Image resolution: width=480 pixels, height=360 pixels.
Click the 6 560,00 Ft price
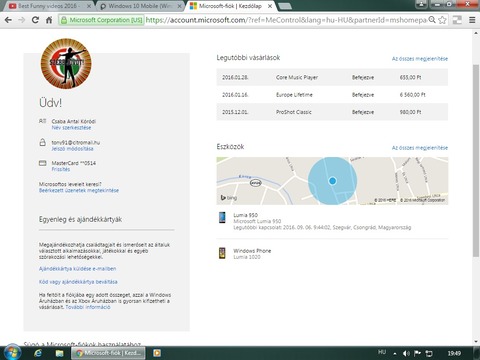pyautogui.click(x=412, y=95)
